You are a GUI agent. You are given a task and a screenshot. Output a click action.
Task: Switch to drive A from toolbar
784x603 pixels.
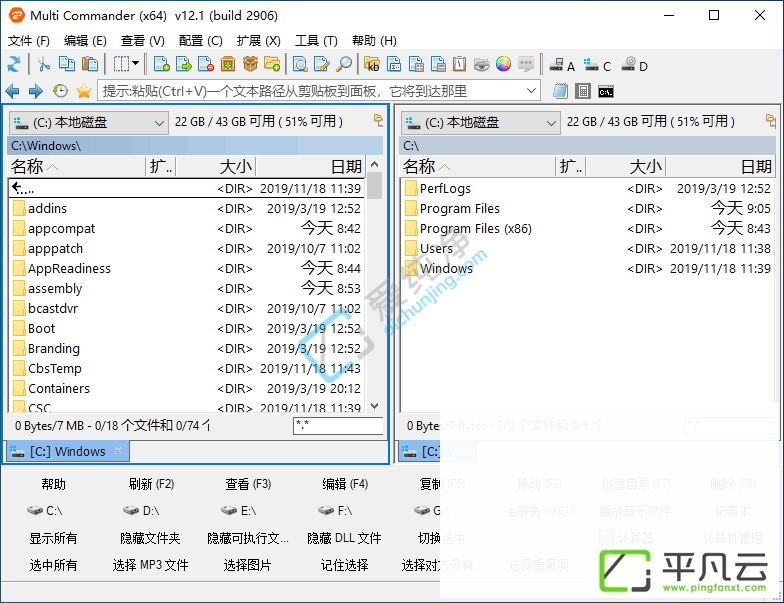pyautogui.click(x=562, y=66)
